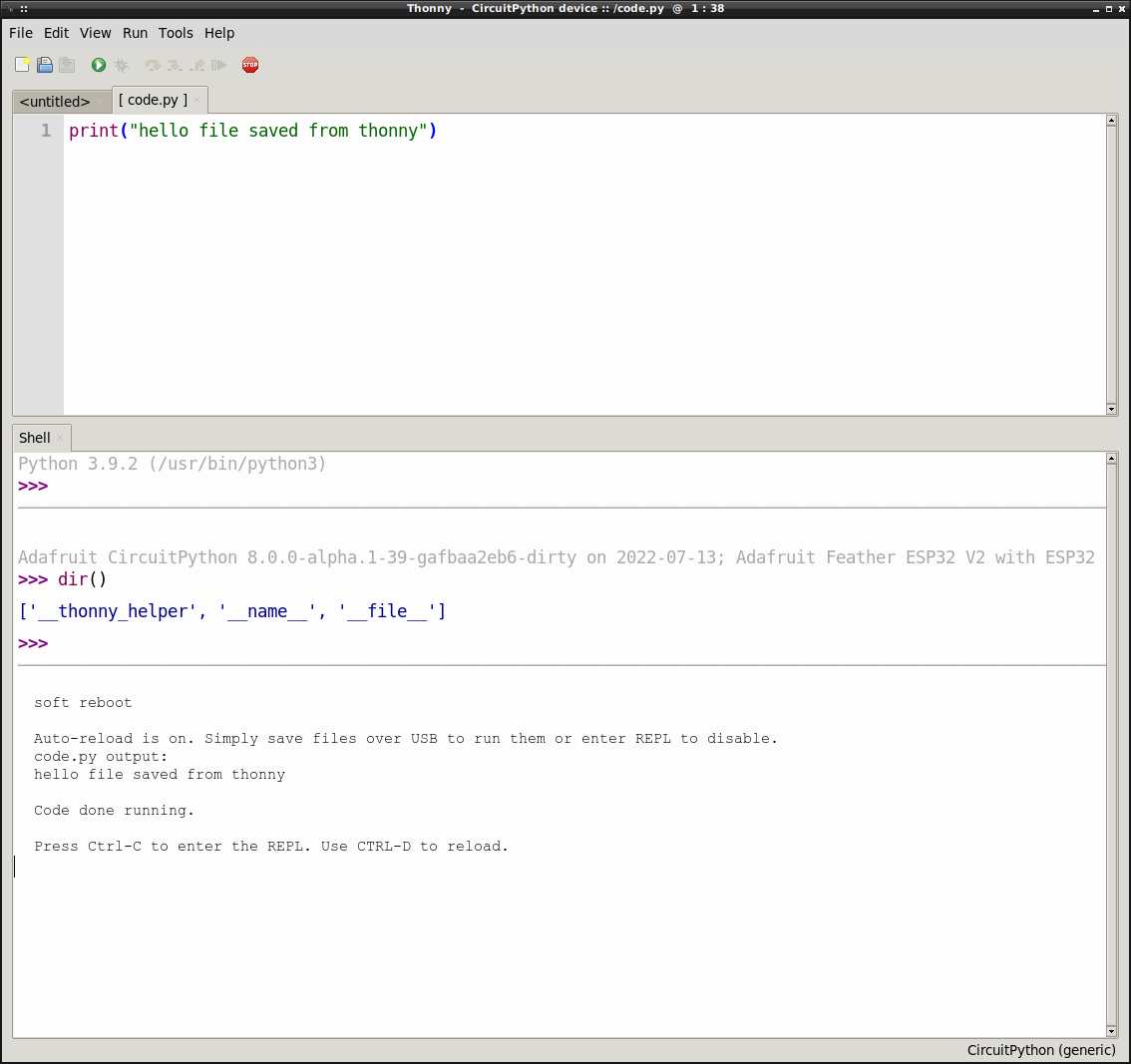Click 'code.py output:' line in Shell

(x=101, y=757)
